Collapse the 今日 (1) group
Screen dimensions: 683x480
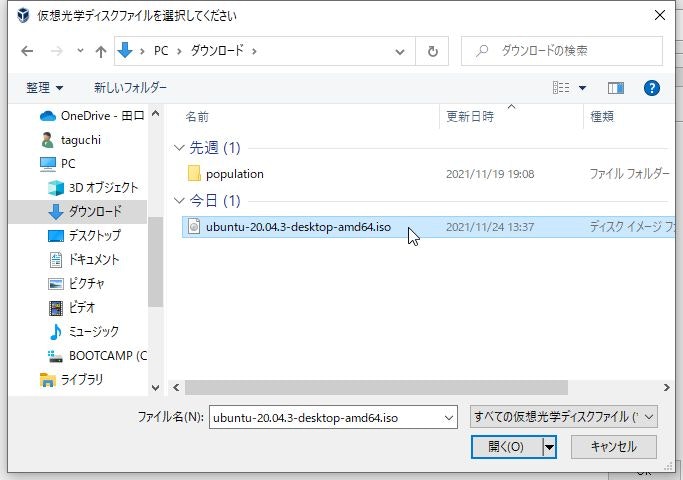tap(179, 200)
